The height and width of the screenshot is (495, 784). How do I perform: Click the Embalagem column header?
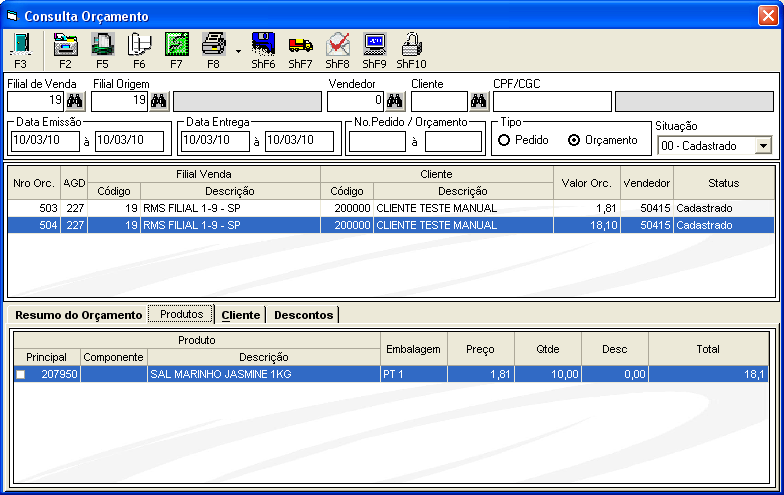pyautogui.click(x=414, y=349)
